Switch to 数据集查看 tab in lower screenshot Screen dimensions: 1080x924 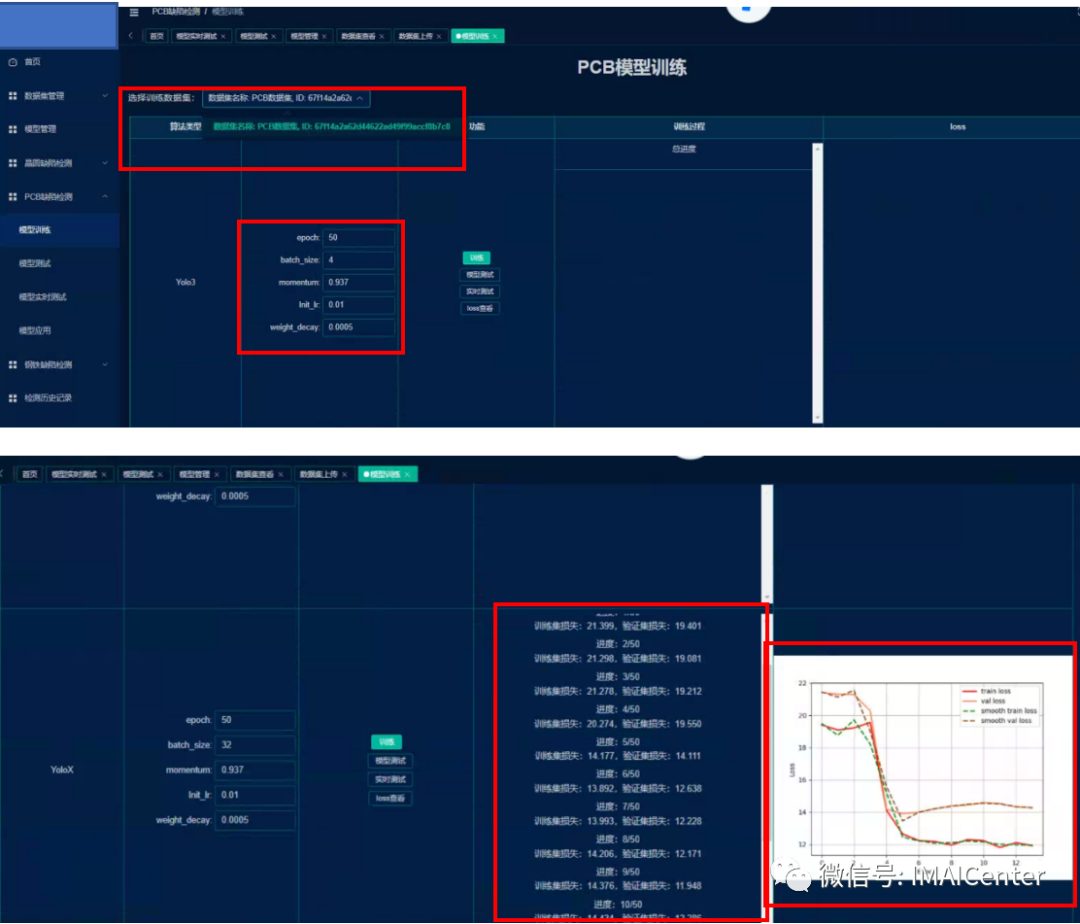(254, 474)
